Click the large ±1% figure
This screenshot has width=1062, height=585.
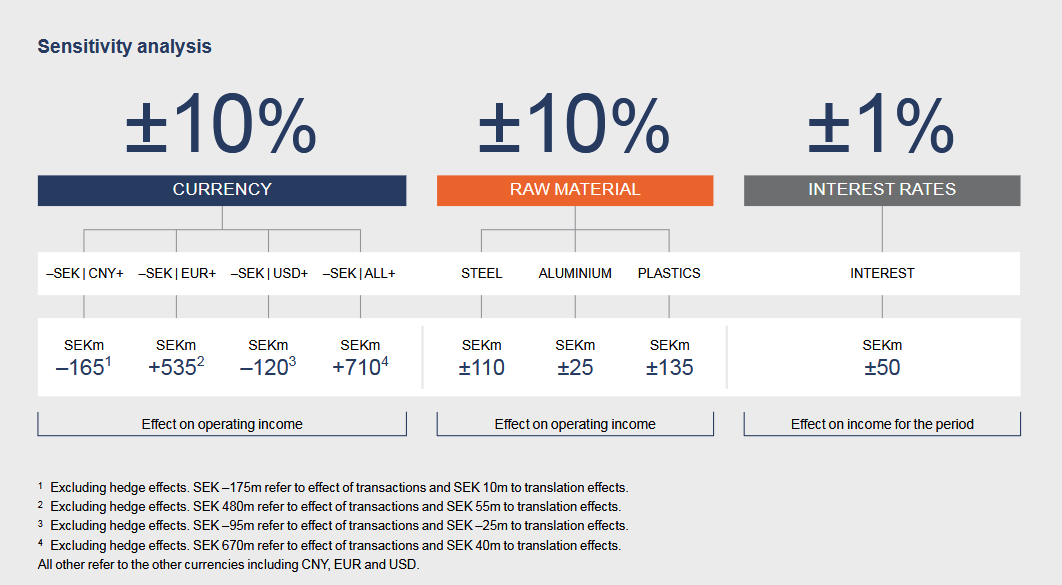[x=880, y=127]
